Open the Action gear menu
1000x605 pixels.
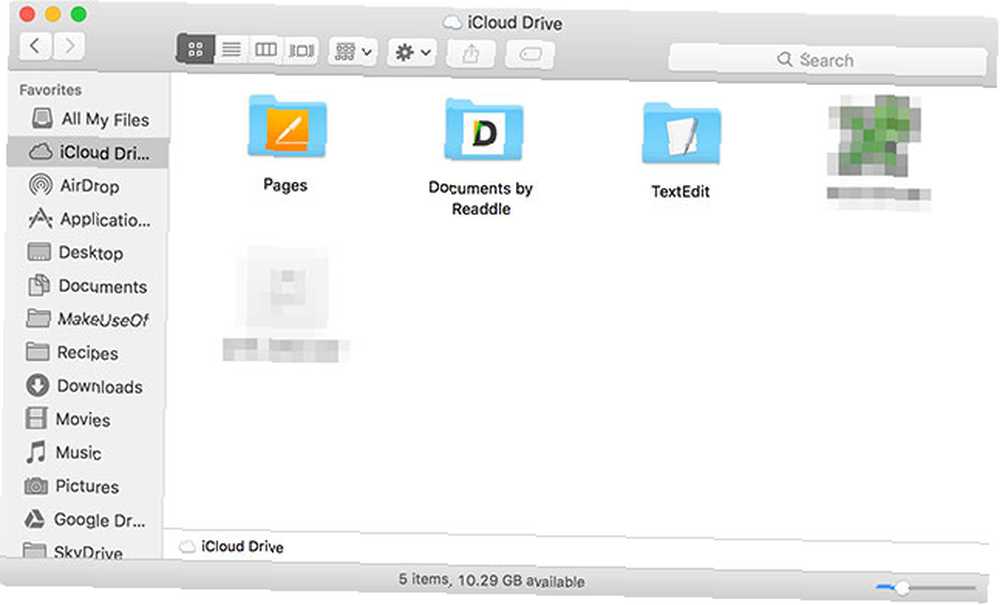(x=412, y=52)
